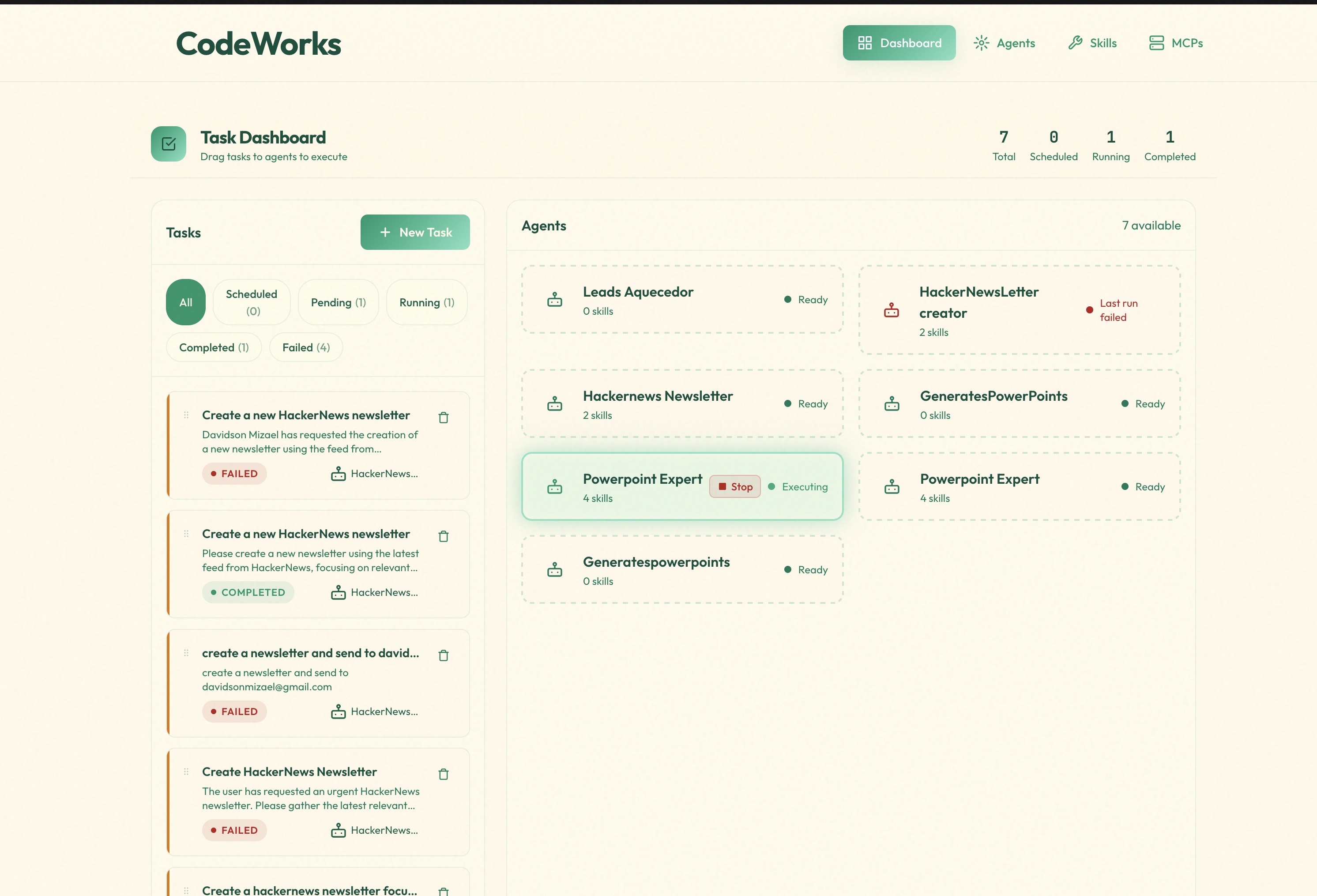Stop the executing Powerpoint Expert agent
Image resolution: width=1317 pixels, height=896 pixels.
[x=734, y=487]
